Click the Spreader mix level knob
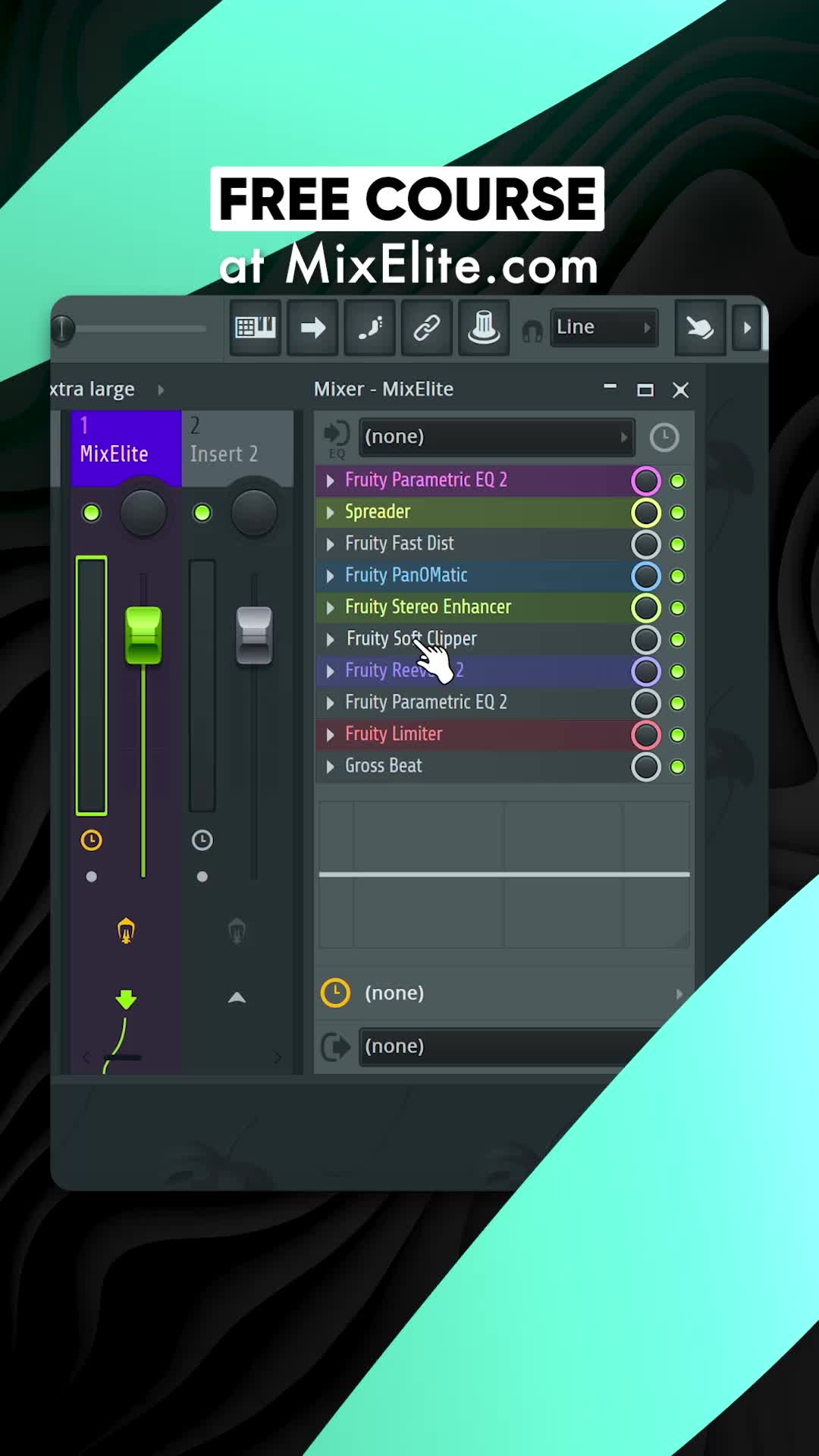 coord(646,513)
